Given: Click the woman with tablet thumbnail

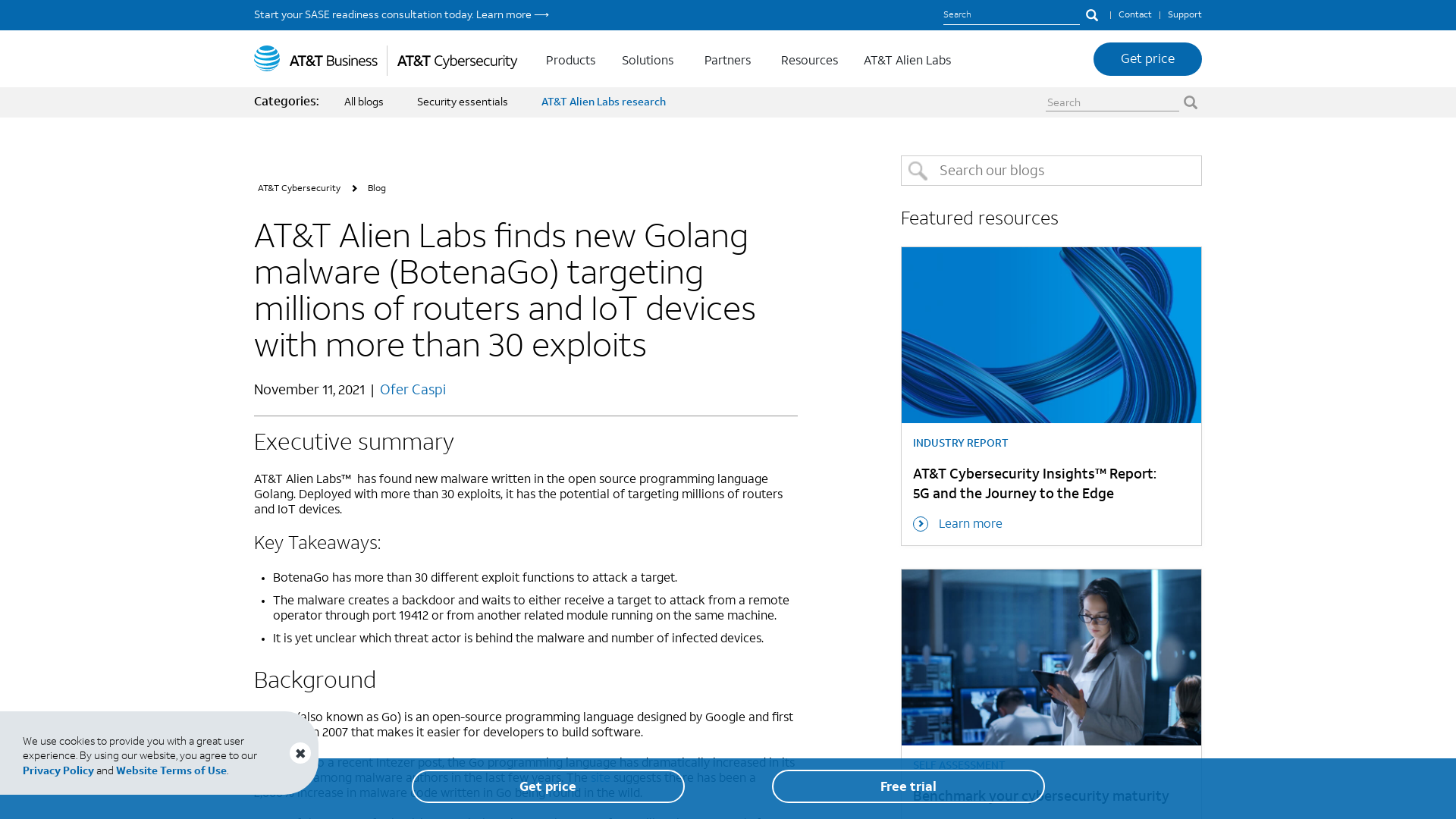Looking at the screenshot, I should (1051, 657).
